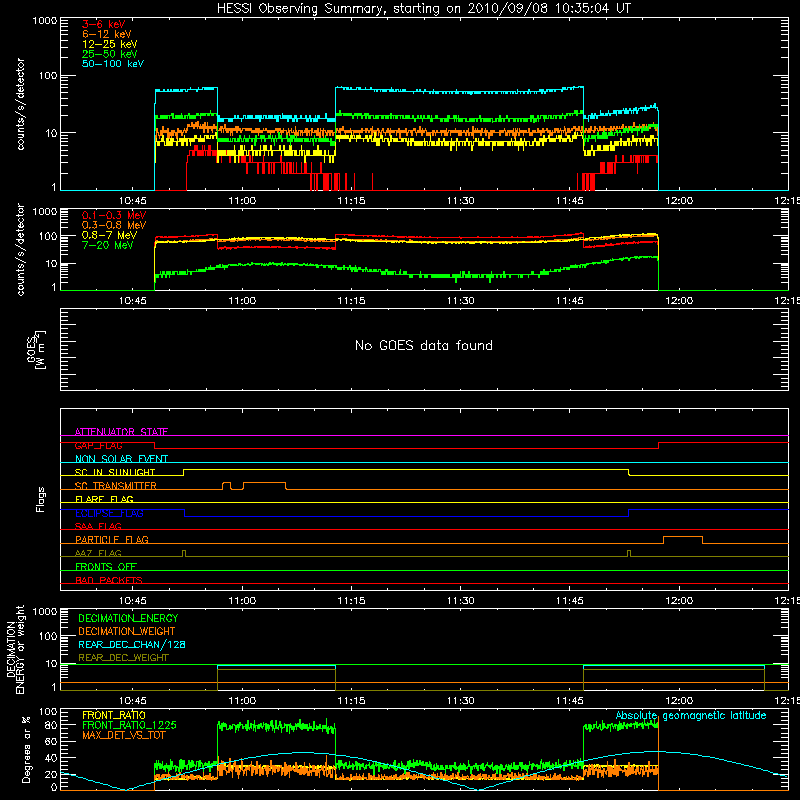Click the ECLIPSE_FLAG low segment line
800x800 pixels.
click(406, 516)
